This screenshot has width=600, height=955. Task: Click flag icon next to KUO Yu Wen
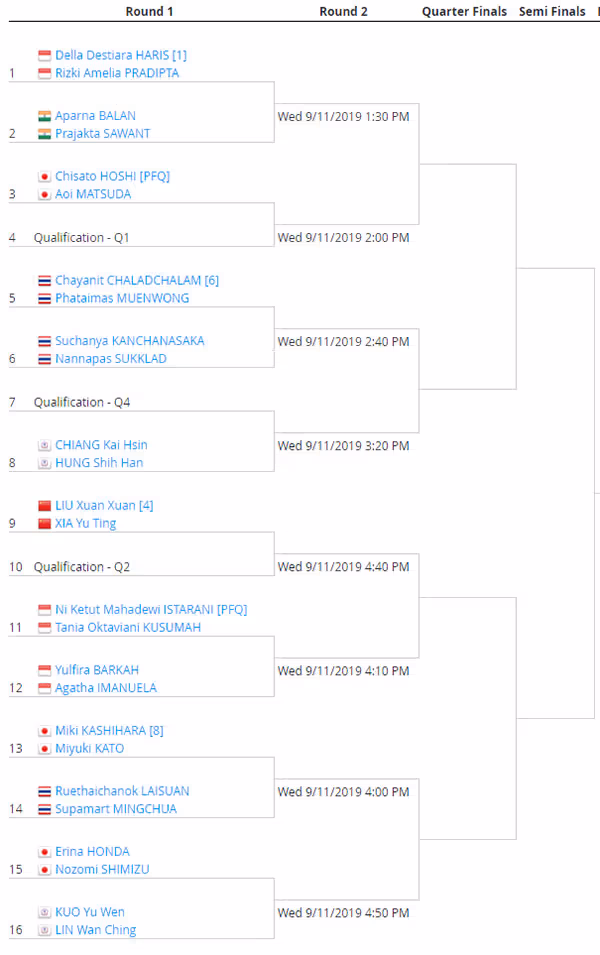coord(44,912)
